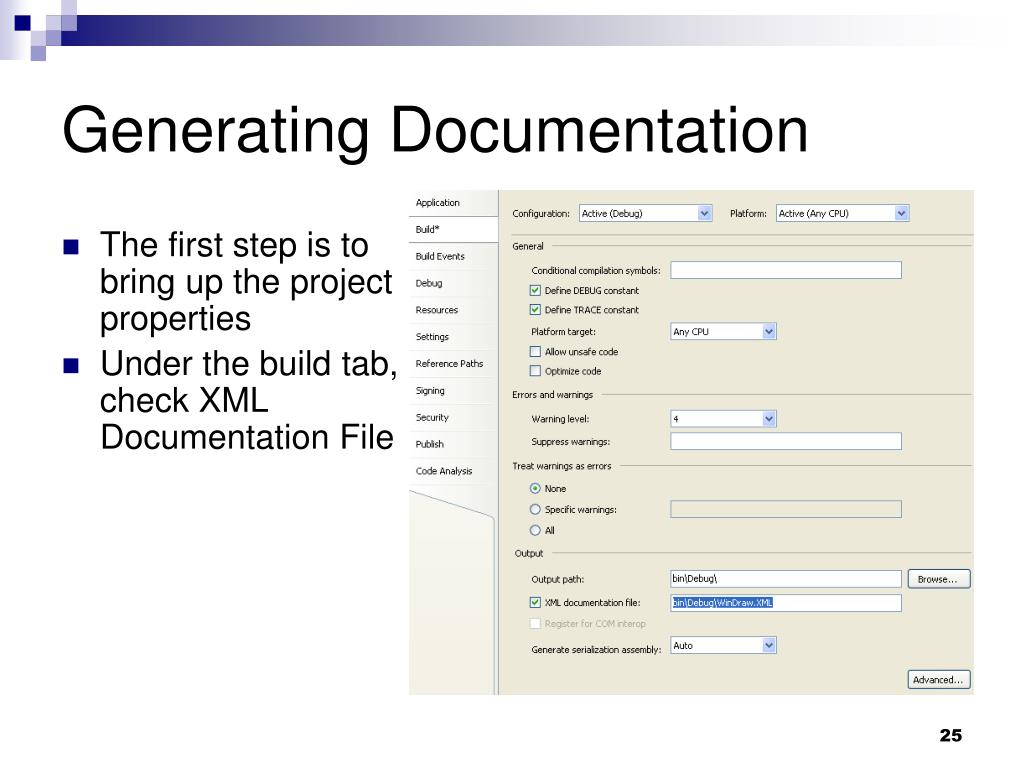Click the 'Output' section heading

529,554
